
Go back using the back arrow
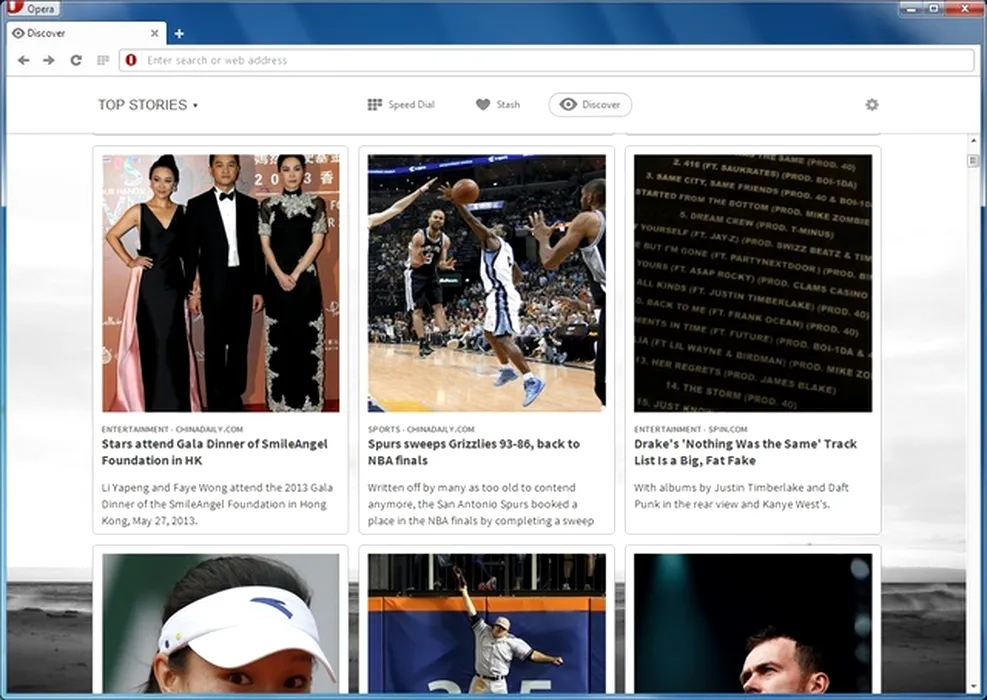pyautogui.click(x=23, y=60)
